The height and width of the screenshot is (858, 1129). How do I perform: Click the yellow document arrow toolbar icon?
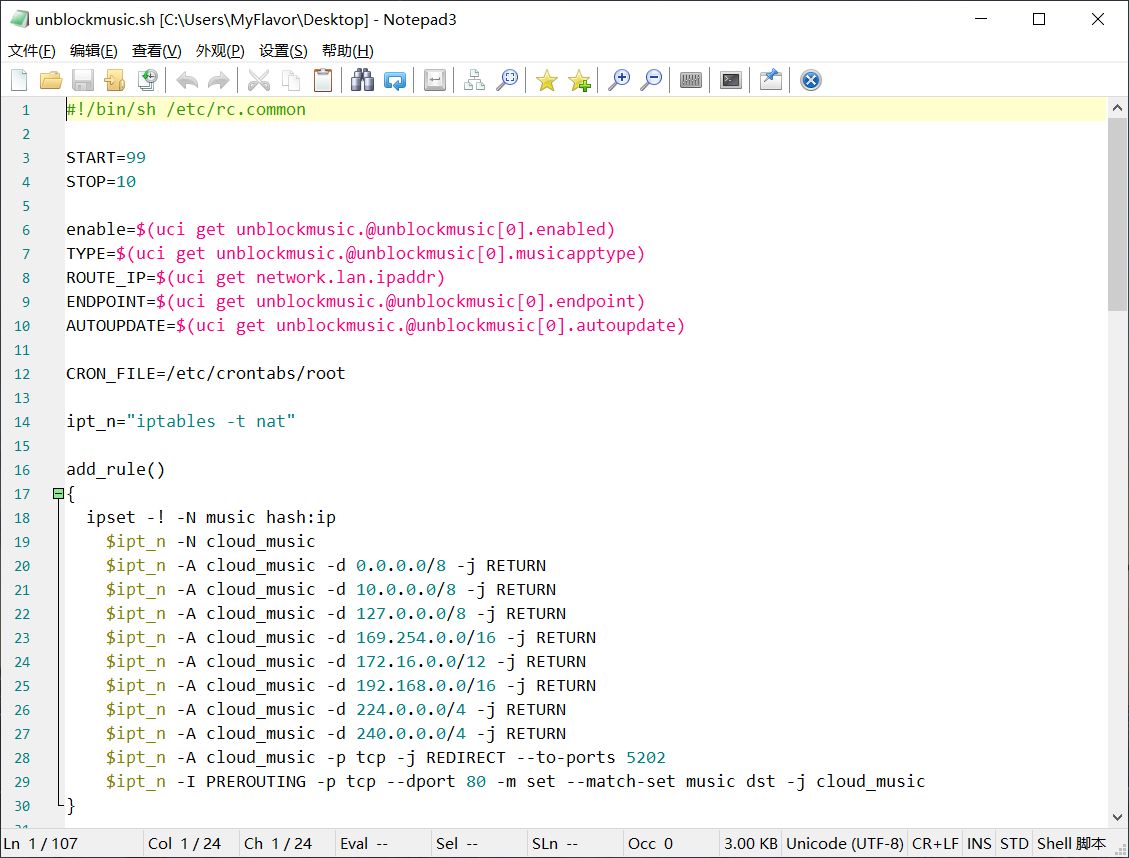(115, 80)
